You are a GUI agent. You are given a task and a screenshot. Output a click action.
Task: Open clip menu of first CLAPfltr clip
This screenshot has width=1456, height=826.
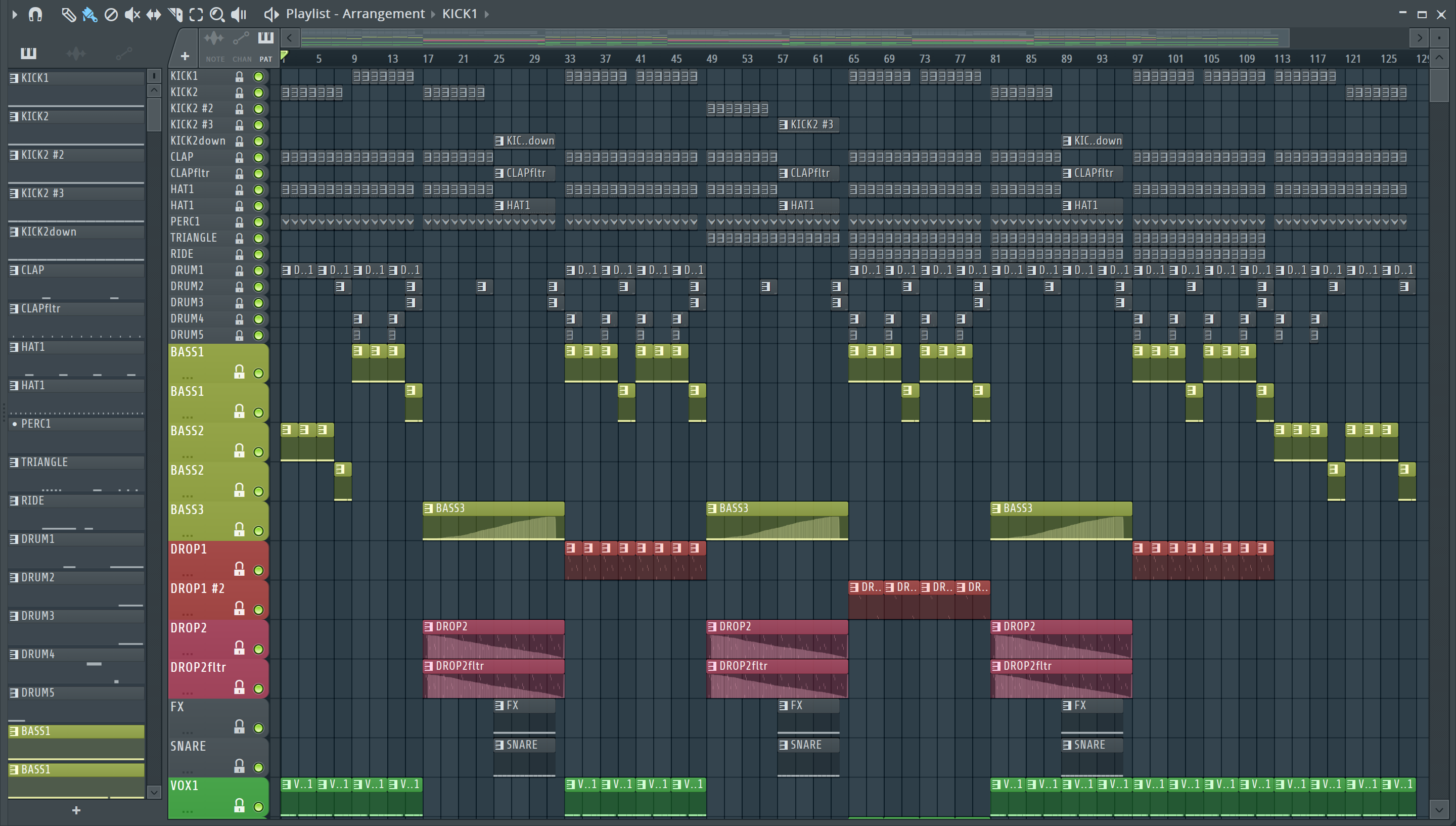coord(499,173)
